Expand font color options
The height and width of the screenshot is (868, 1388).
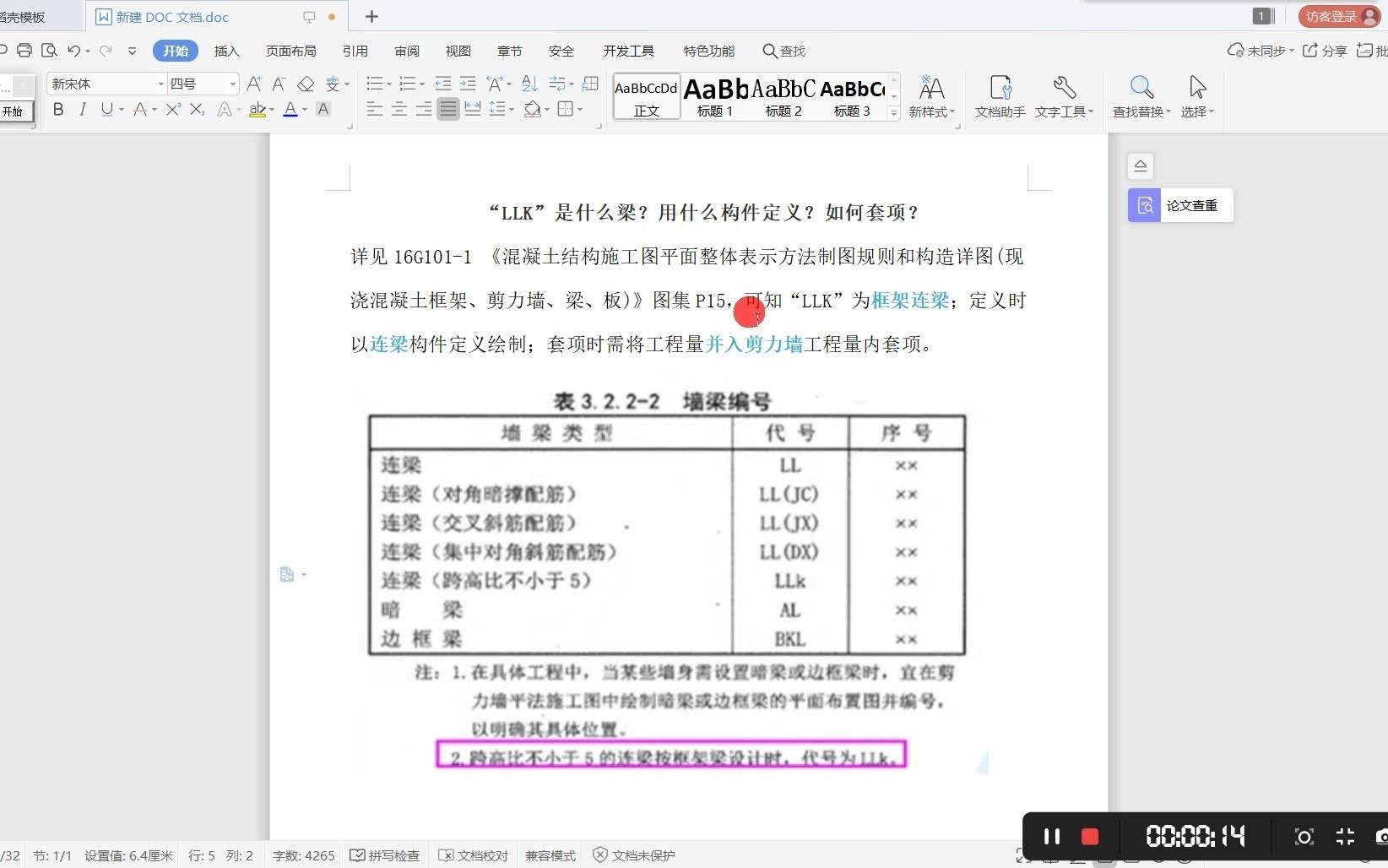click(x=304, y=110)
